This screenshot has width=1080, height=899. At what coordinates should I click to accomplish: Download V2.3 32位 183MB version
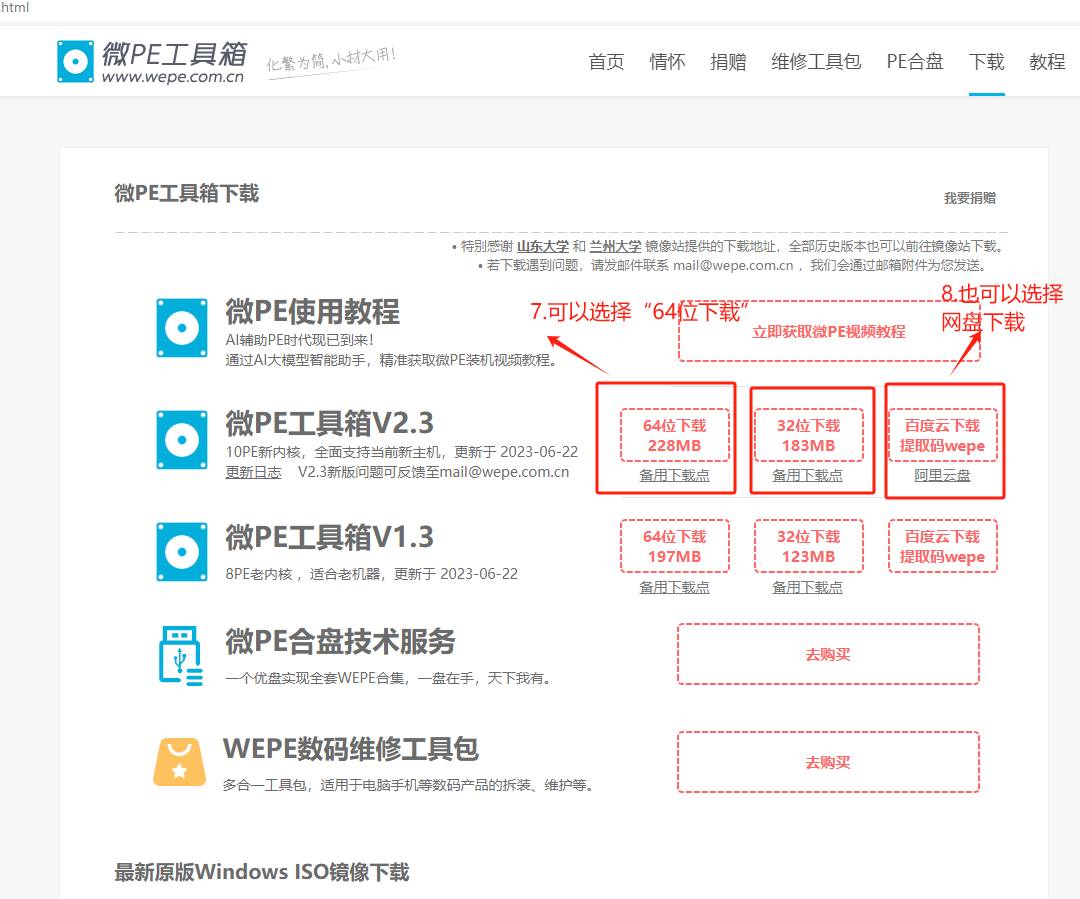[807, 435]
